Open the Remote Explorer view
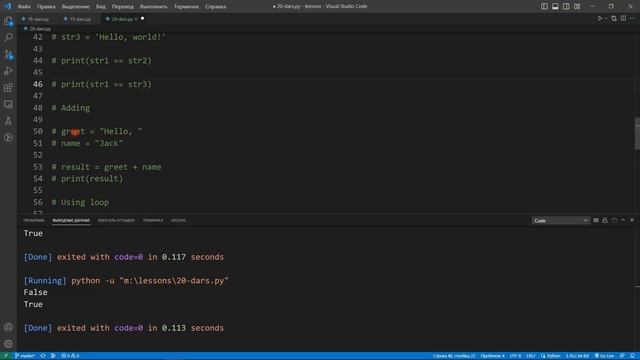 point(8,104)
